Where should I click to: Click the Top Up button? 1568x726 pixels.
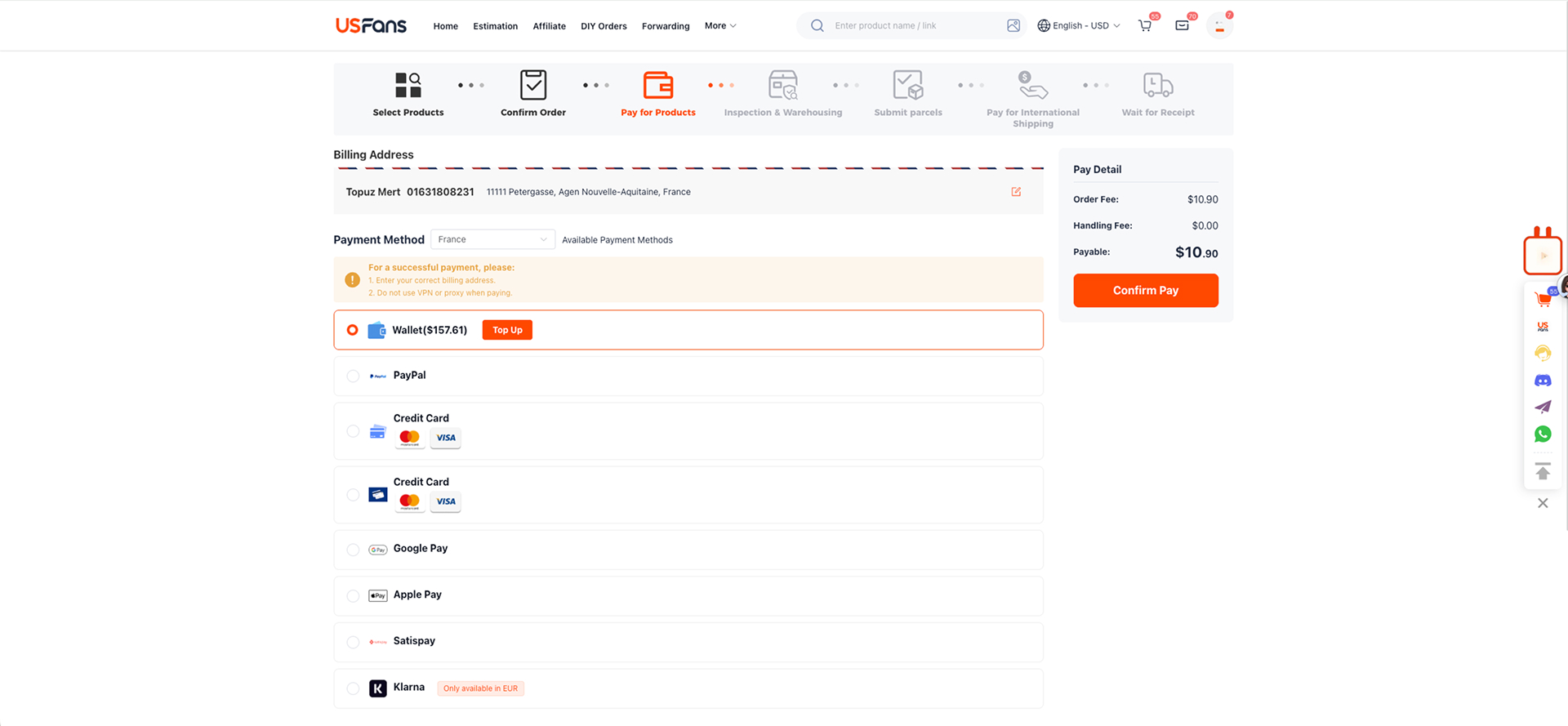tap(507, 330)
